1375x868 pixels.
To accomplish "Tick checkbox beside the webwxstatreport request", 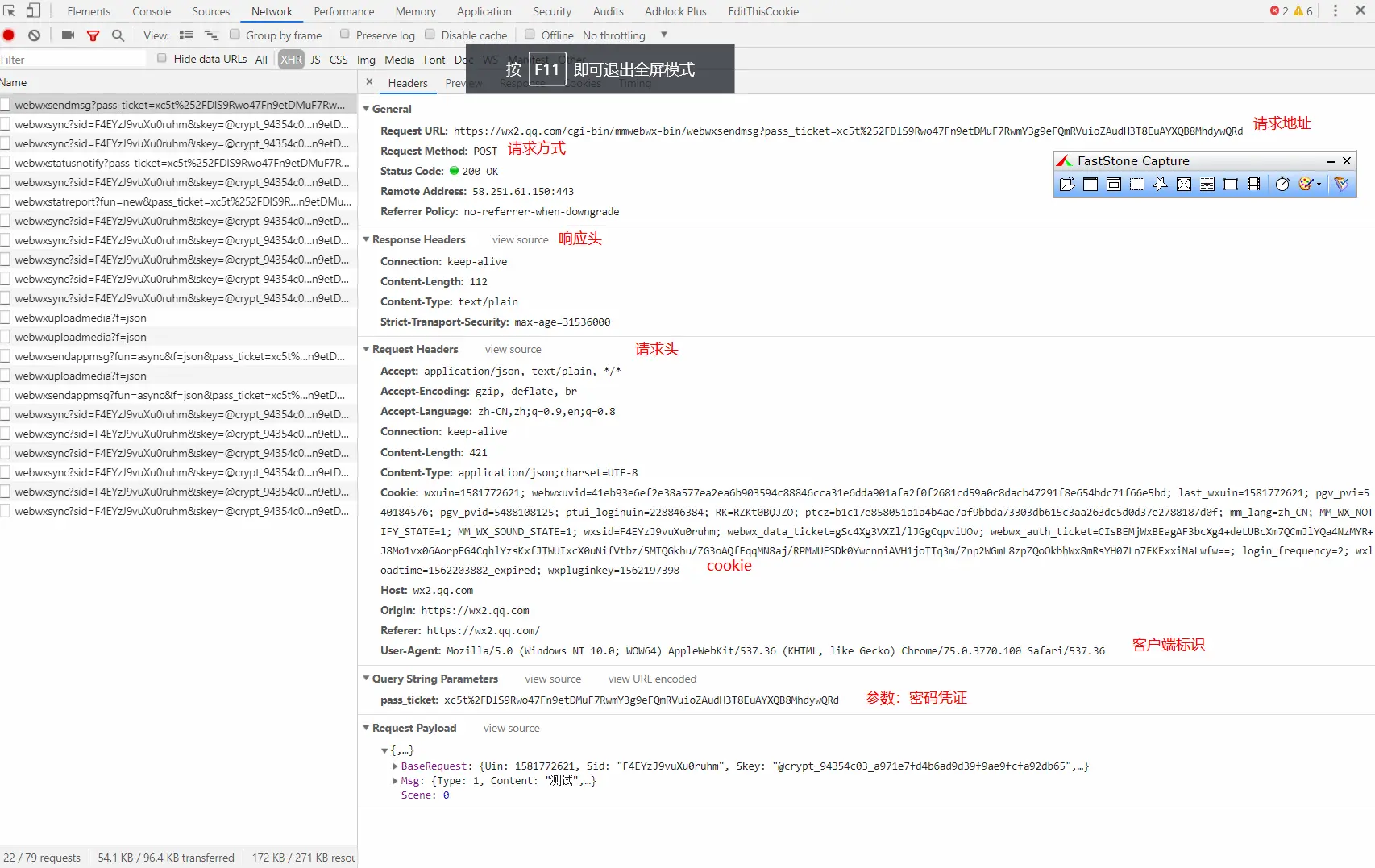I will [6, 201].
